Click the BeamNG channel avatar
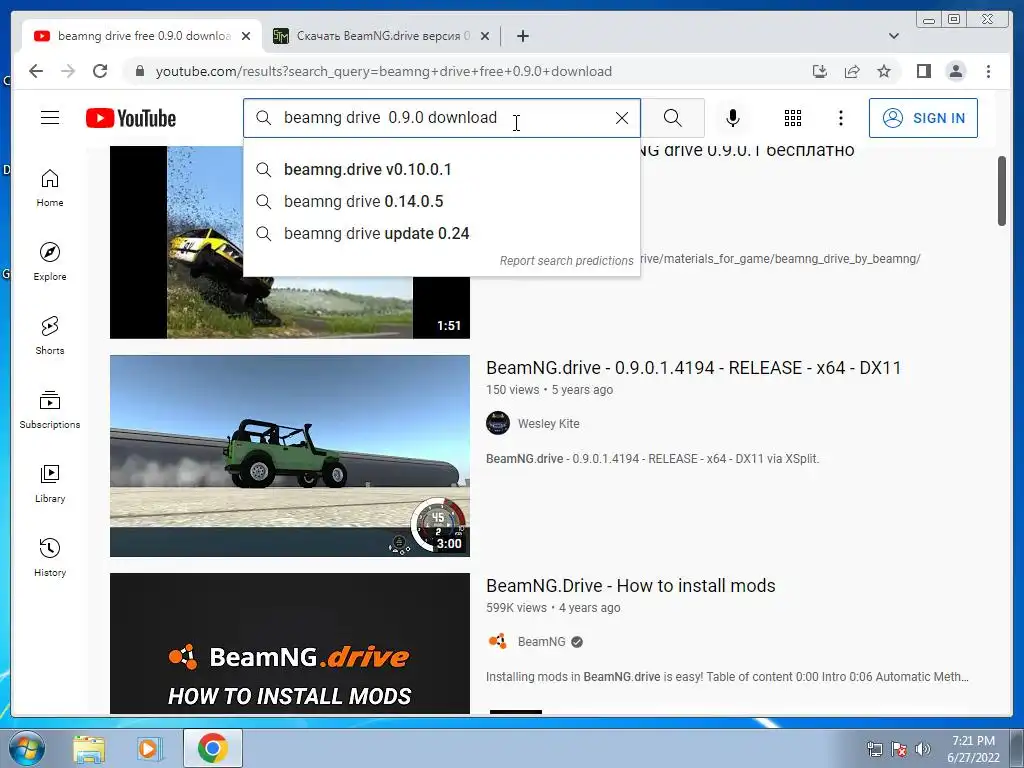 (x=498, y=641)
